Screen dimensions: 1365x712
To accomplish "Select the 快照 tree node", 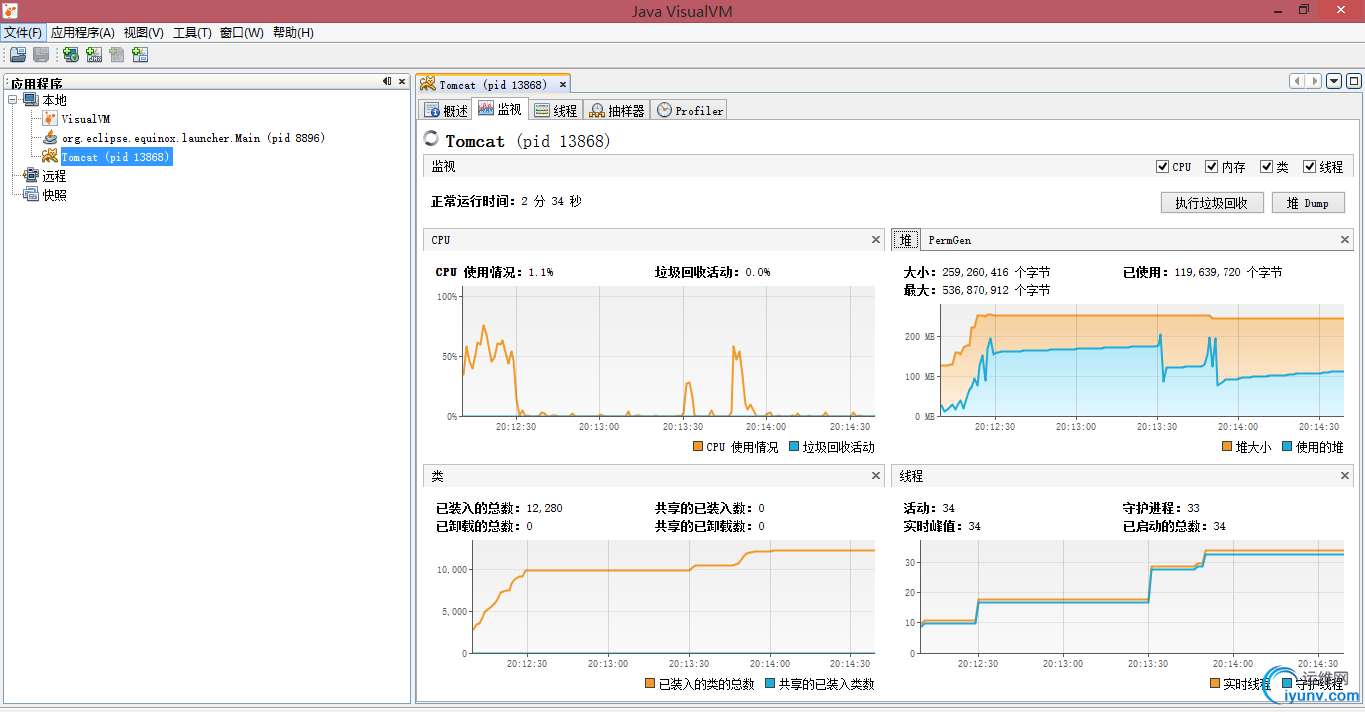I will tap(54, 195).
